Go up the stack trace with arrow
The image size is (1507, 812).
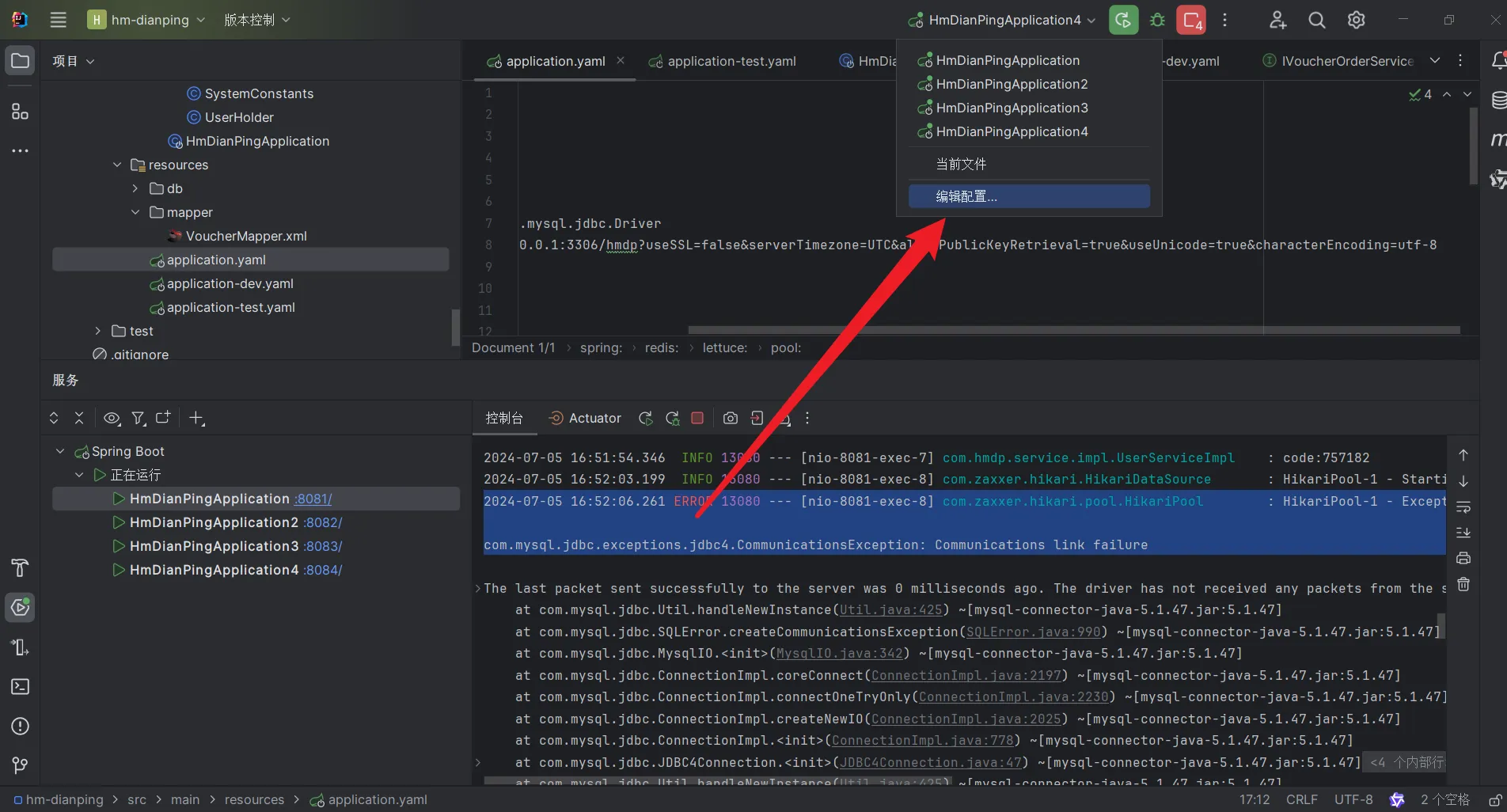(x=1463, y=455)
